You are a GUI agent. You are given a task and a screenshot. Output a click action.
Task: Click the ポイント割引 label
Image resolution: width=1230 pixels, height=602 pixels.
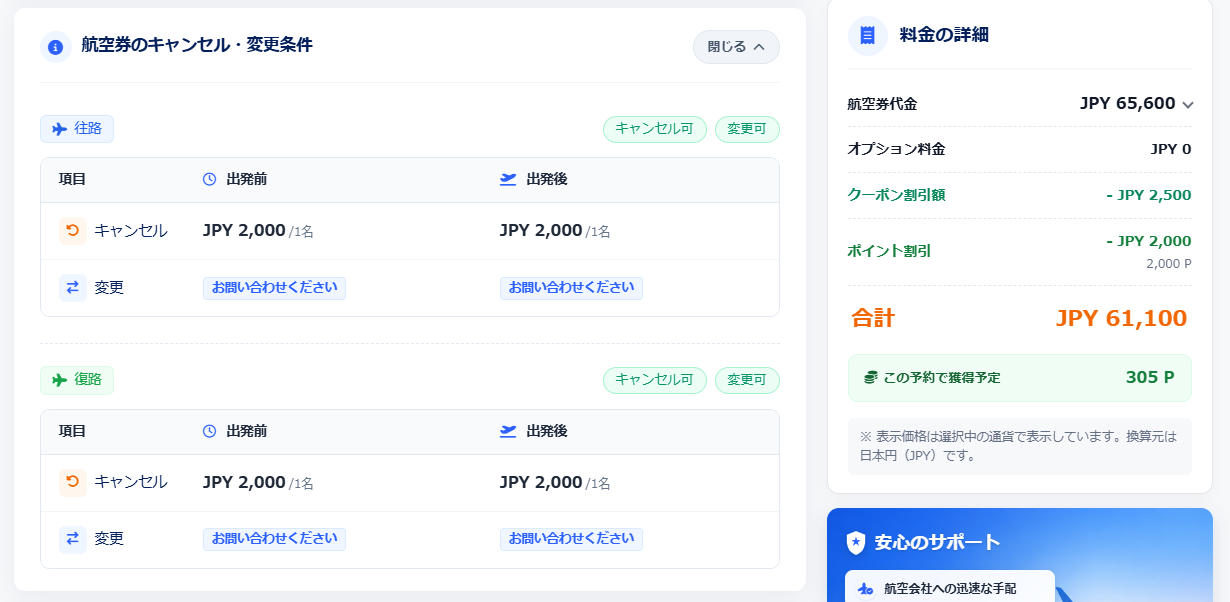point(889,251)
